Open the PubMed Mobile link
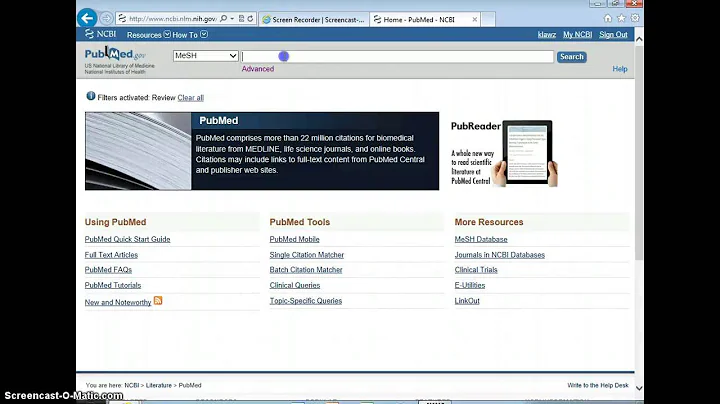The width and height of the screenshot is (720, 404). click(x=294, y=239)
